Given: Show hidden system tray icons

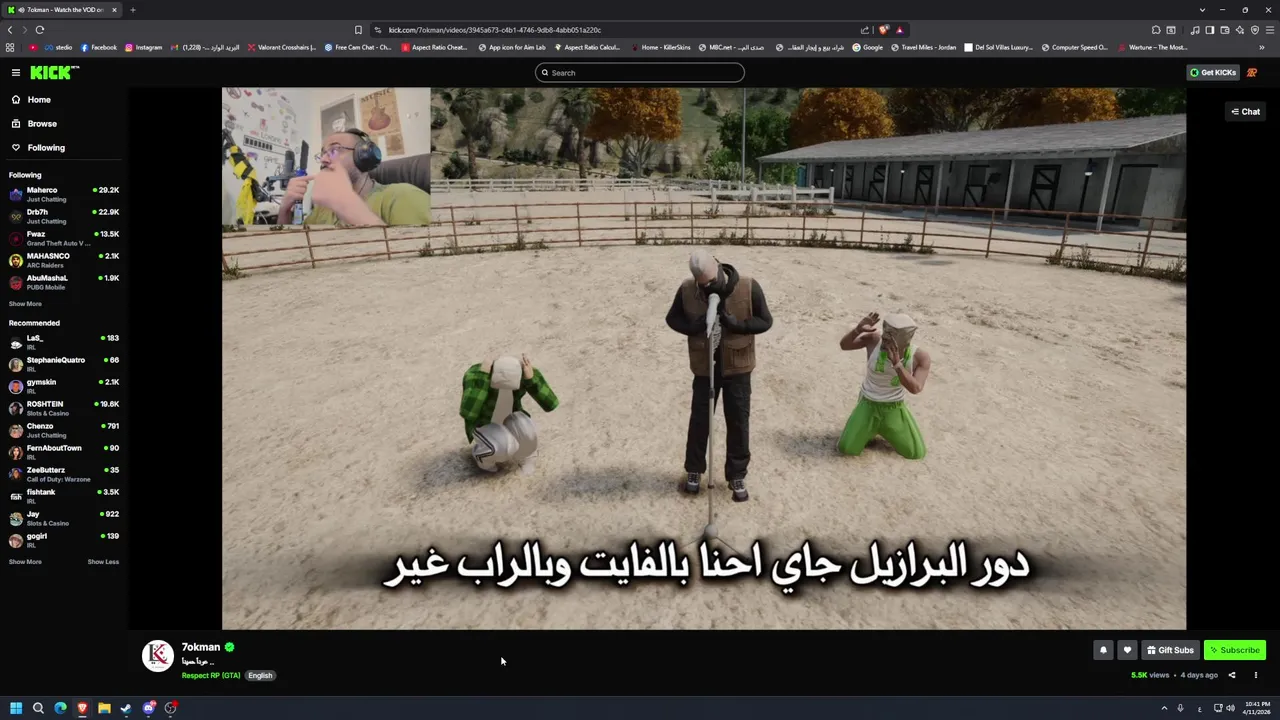Looking at the screenshot, I should (1164, 708).
